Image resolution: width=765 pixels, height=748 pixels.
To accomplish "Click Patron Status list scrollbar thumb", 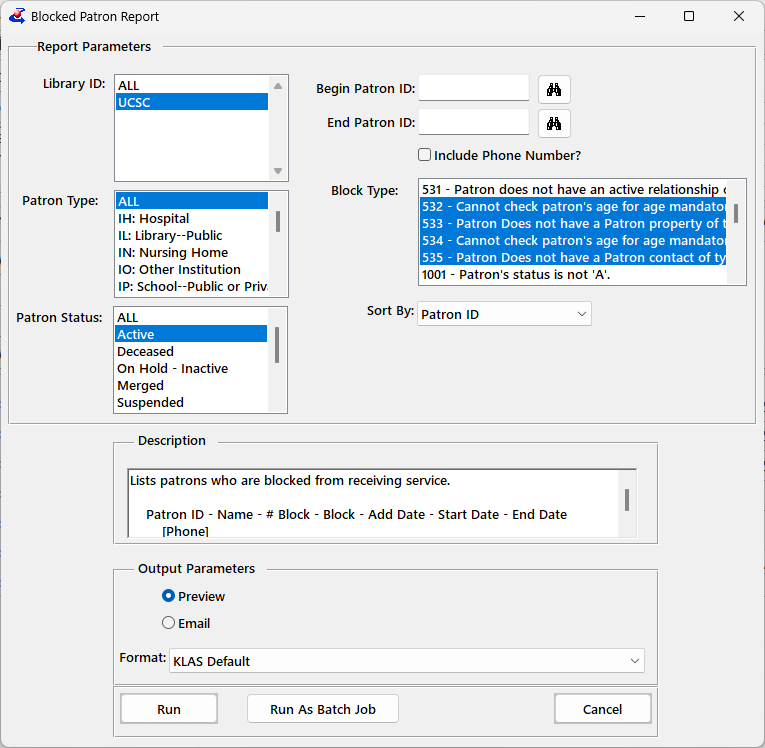I will [x=277, y=345].
